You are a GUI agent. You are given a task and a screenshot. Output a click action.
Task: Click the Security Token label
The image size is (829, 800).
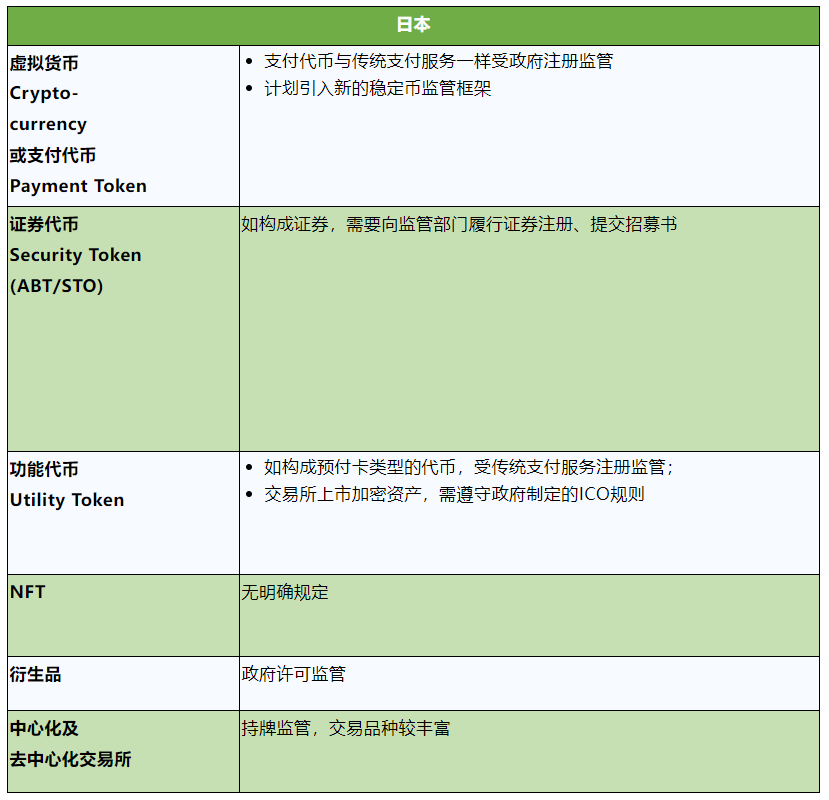click(76, 255)
